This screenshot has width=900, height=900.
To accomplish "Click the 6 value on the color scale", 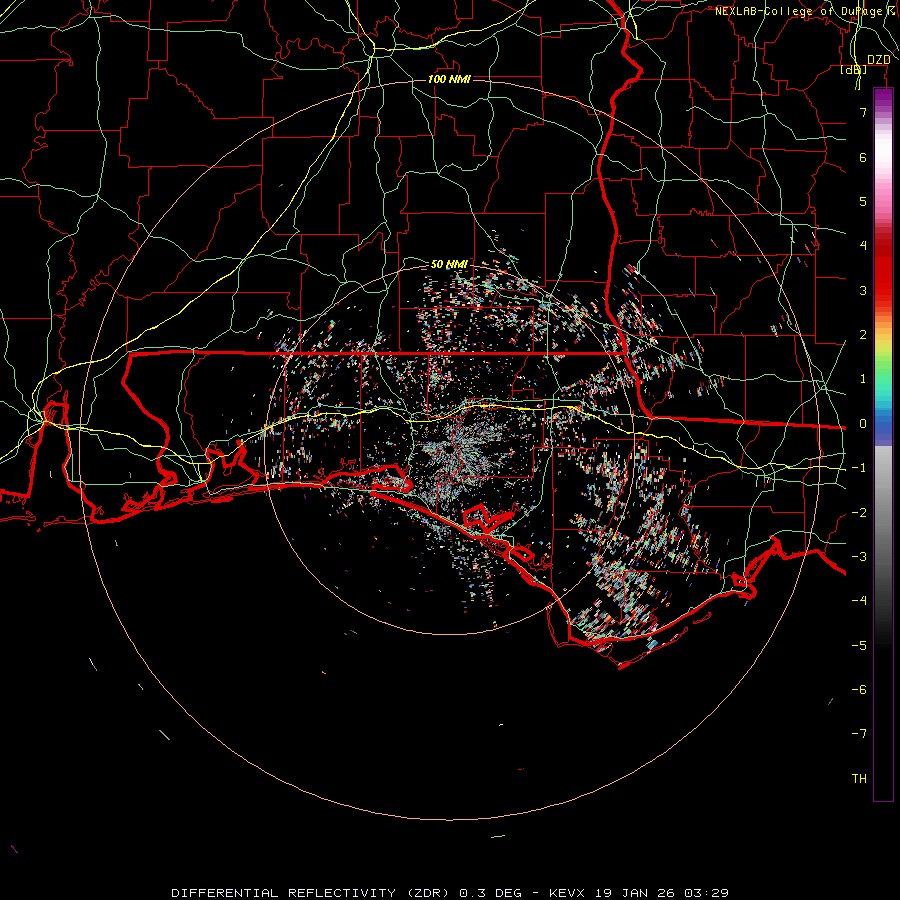I will 863,157.
